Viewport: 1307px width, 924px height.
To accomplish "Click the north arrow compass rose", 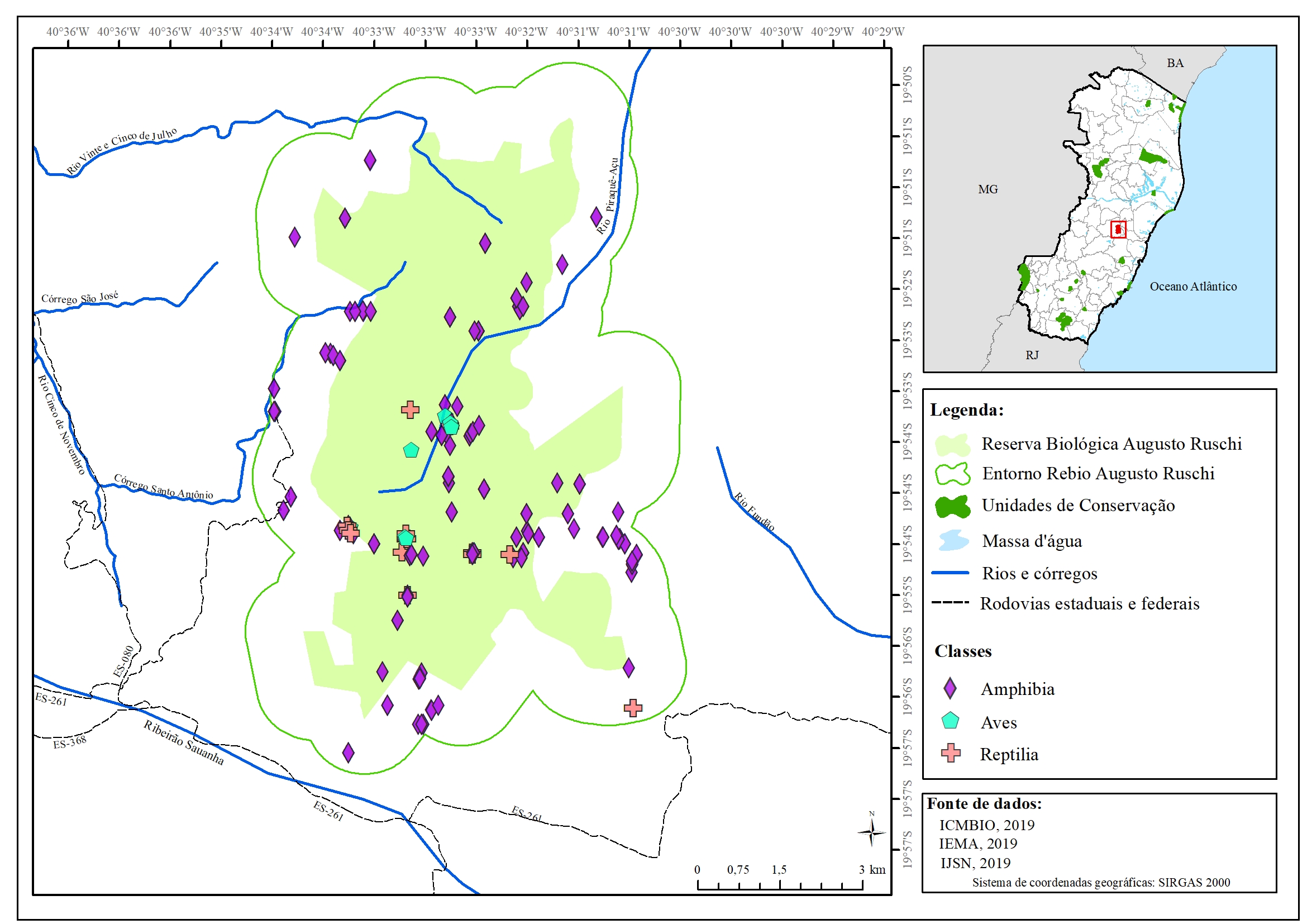I will (x=871, y=833).
